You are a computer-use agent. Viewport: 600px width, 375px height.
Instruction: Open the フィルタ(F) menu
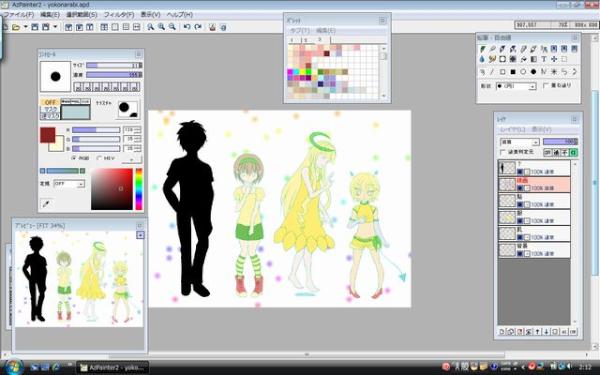click(x=119, y=15)
